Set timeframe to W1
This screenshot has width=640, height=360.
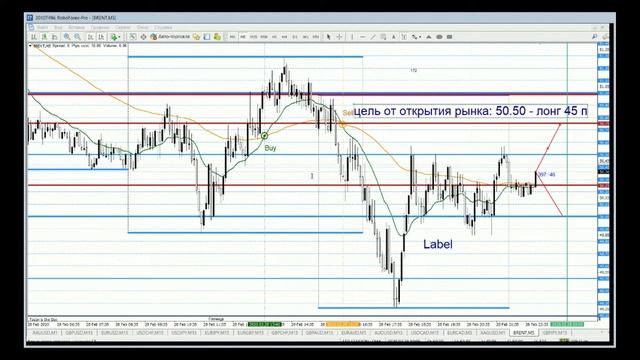coord(305,37)
